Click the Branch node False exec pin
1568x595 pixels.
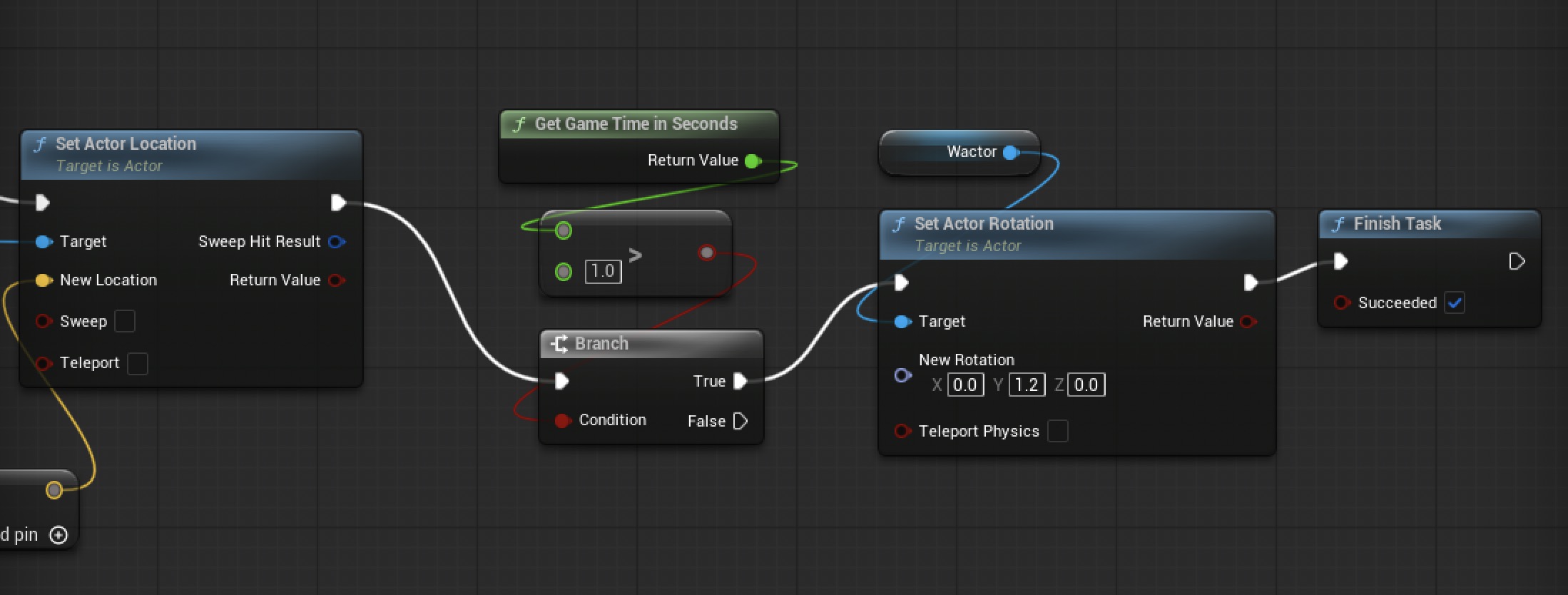coord(740,422)
